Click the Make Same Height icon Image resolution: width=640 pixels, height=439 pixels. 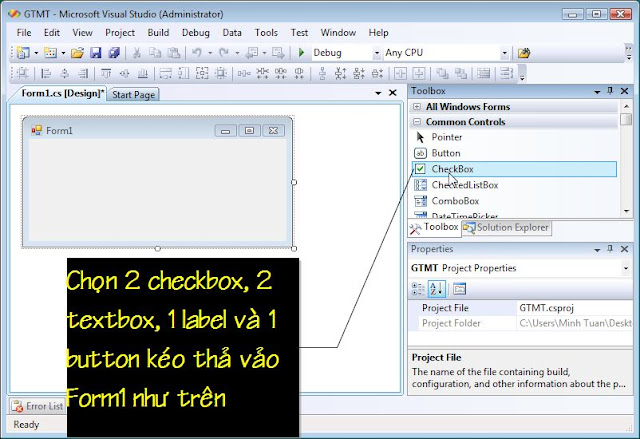(x=184, y=73)
